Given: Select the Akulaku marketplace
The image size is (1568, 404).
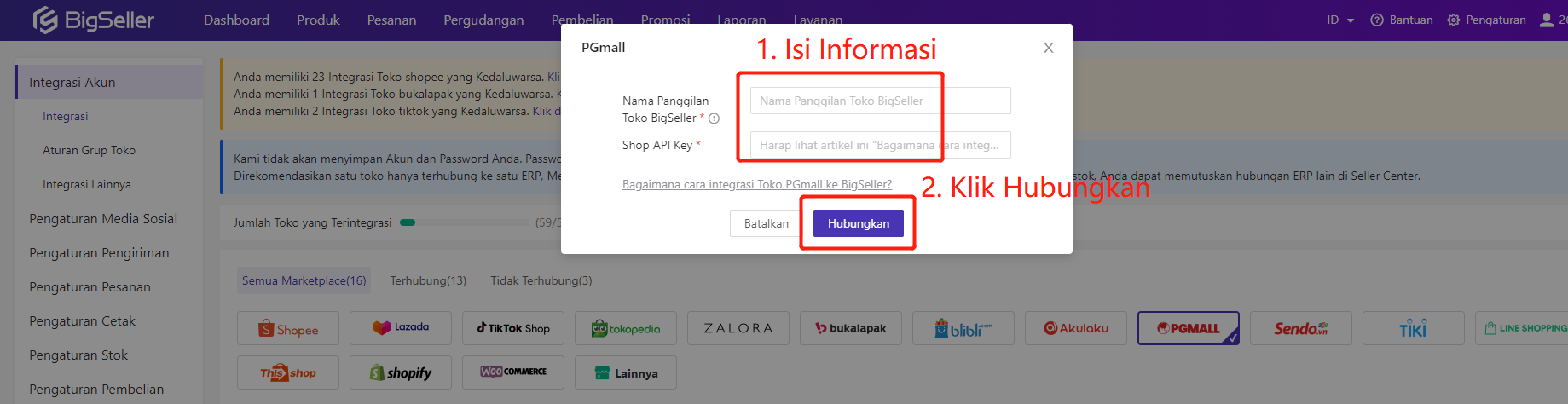Looking at the screenshot, I should pos(1076,328).
